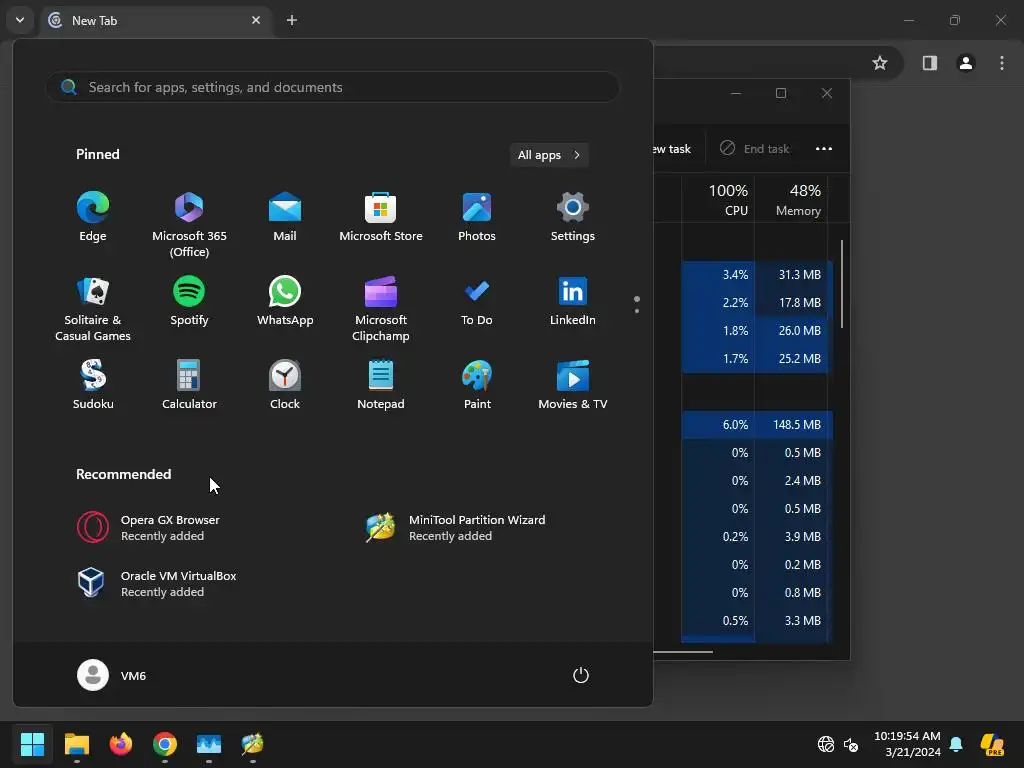Click Task Manager's horizontal scrollbar
The image size is (1024, 768).
[683, 651]
